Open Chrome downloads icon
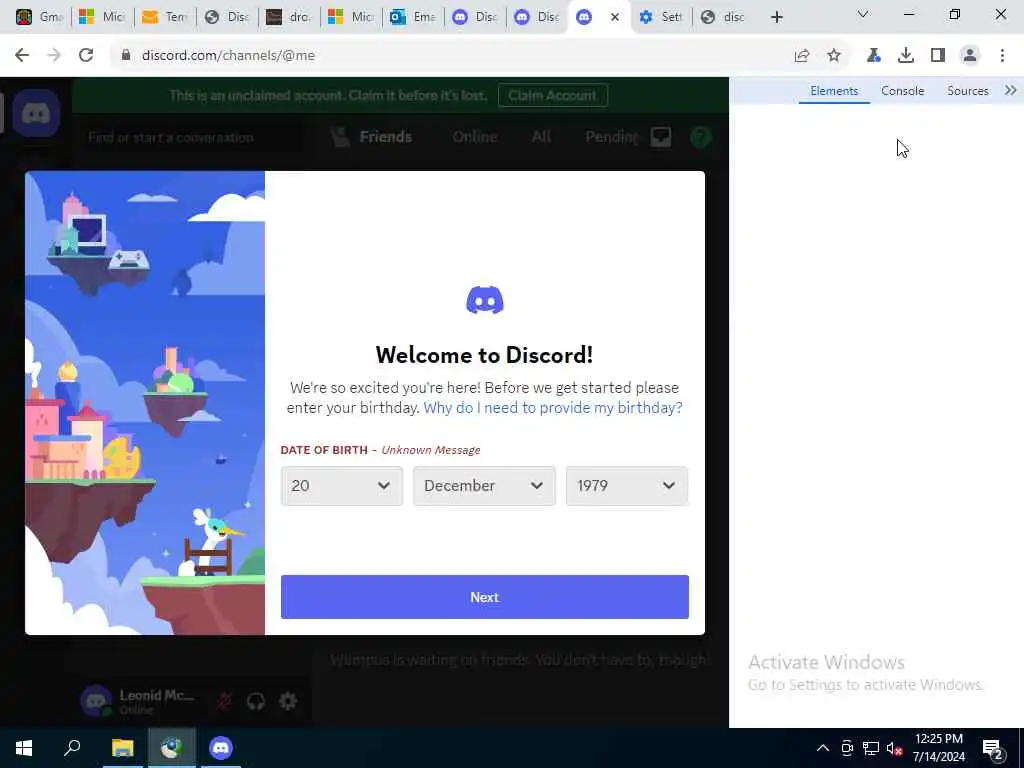 (906, 56)
